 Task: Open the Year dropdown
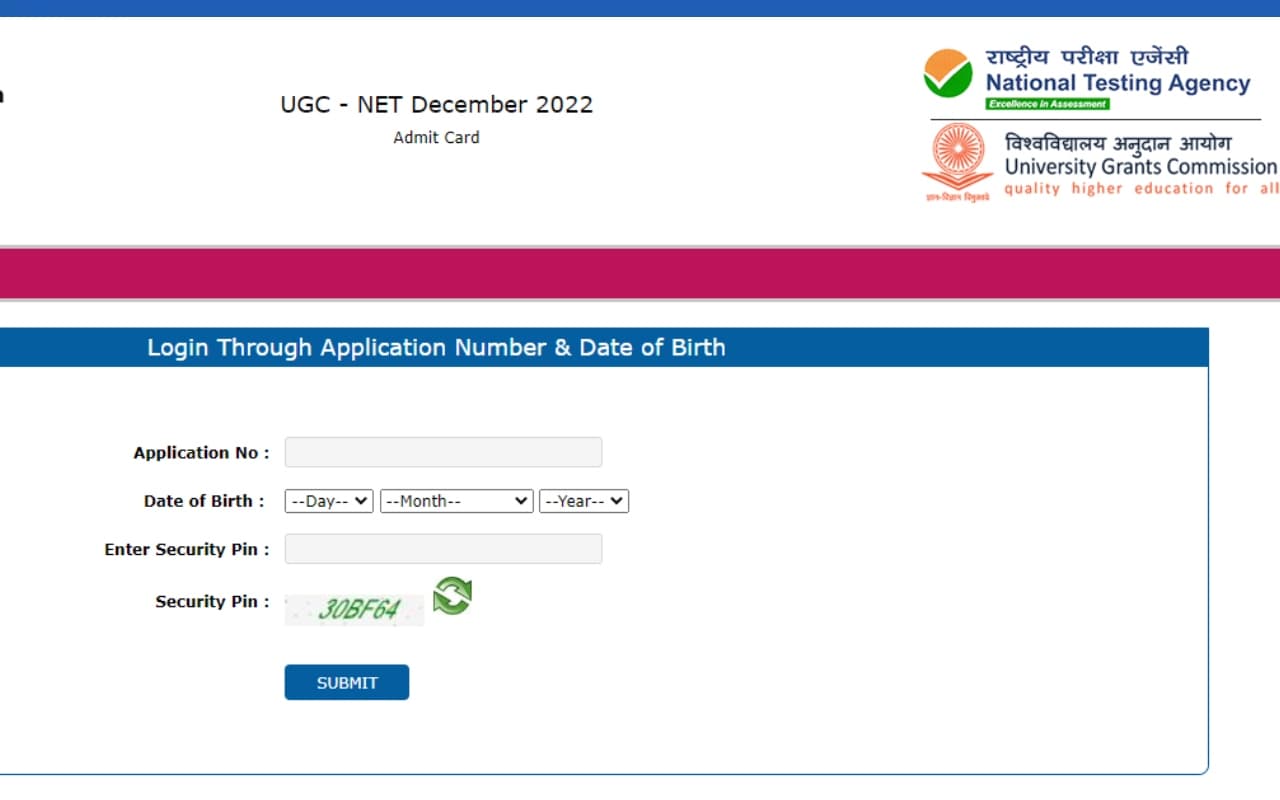[584, 501]
